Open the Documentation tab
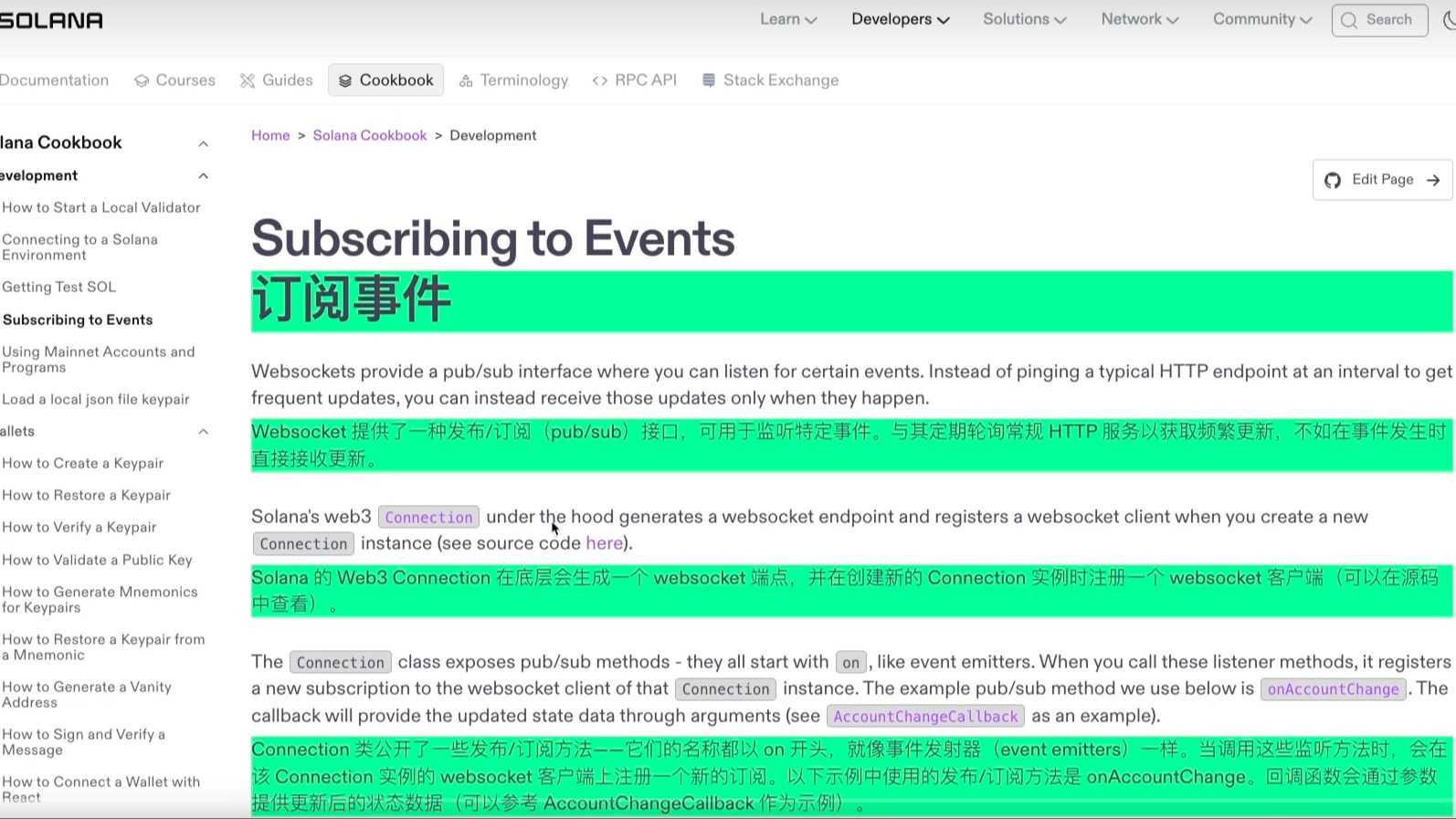This screenshot has width=1456, height=819. 54,80
